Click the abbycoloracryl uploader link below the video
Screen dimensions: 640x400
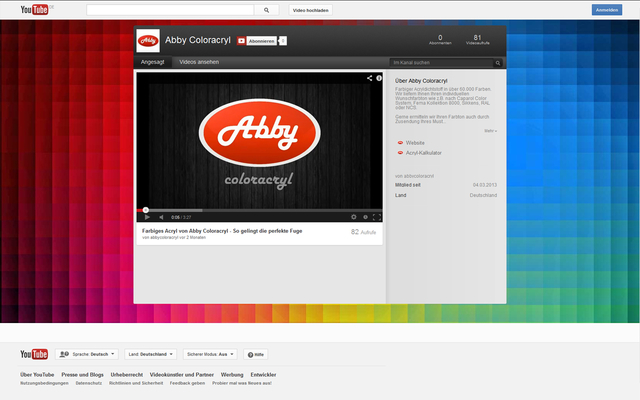(164, 238)
